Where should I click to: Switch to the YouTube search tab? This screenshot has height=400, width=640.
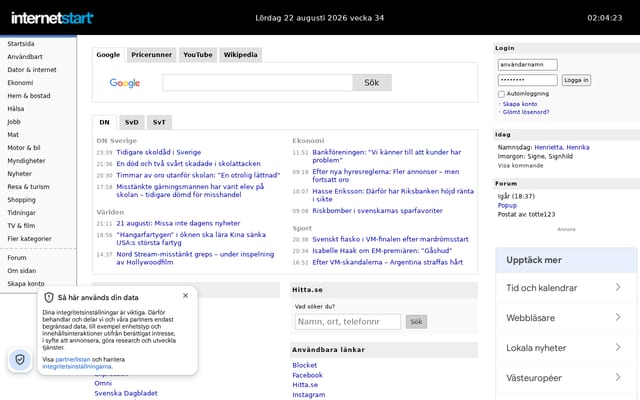[x=198, y=55]
